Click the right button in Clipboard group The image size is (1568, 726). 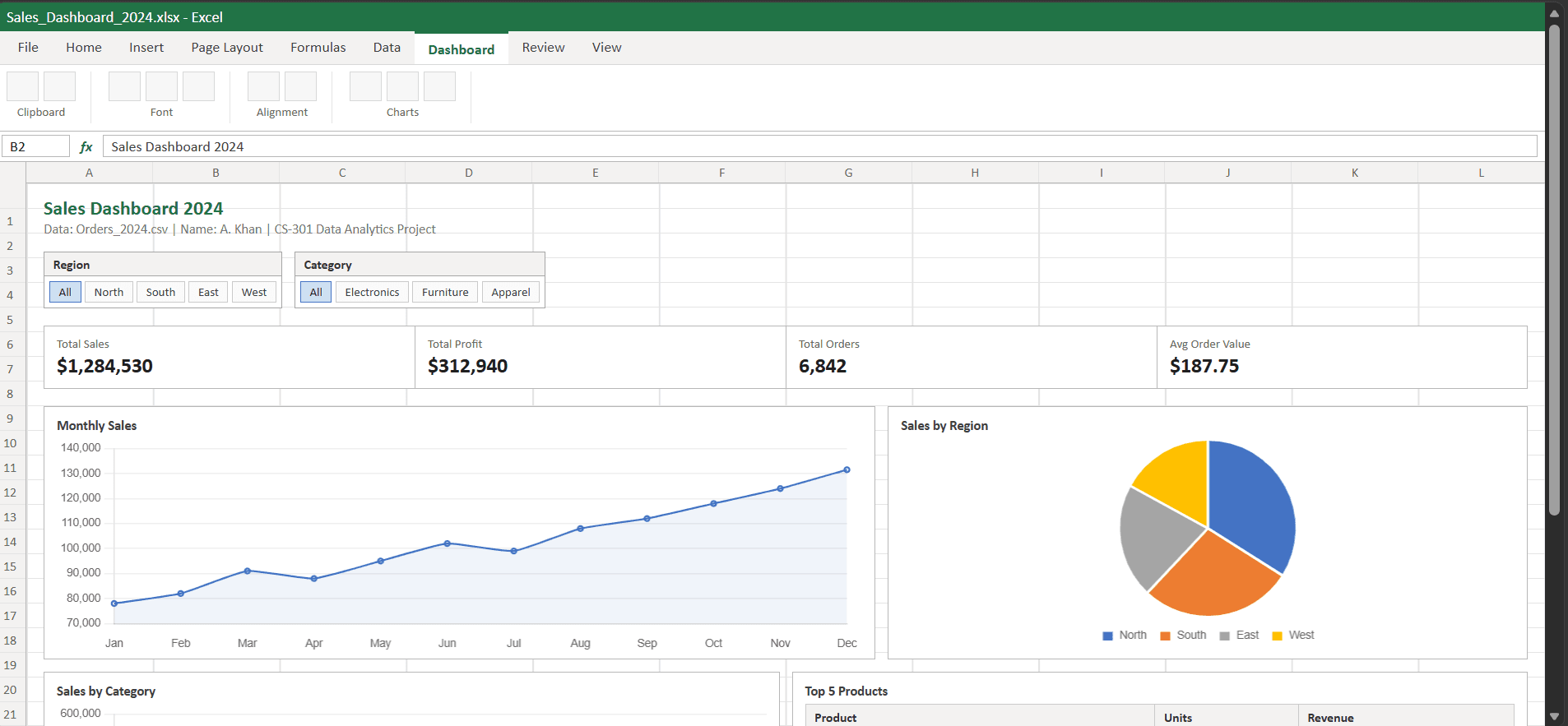(x=59, y=86)
